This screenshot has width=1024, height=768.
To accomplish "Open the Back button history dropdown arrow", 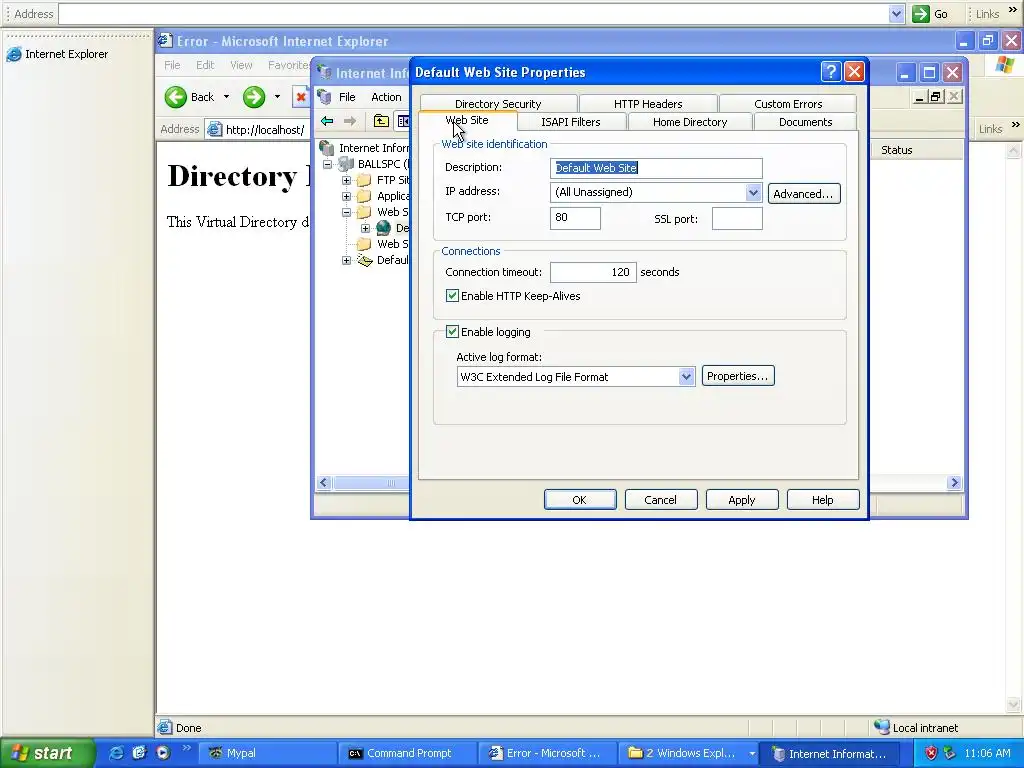I will point(226,97).
